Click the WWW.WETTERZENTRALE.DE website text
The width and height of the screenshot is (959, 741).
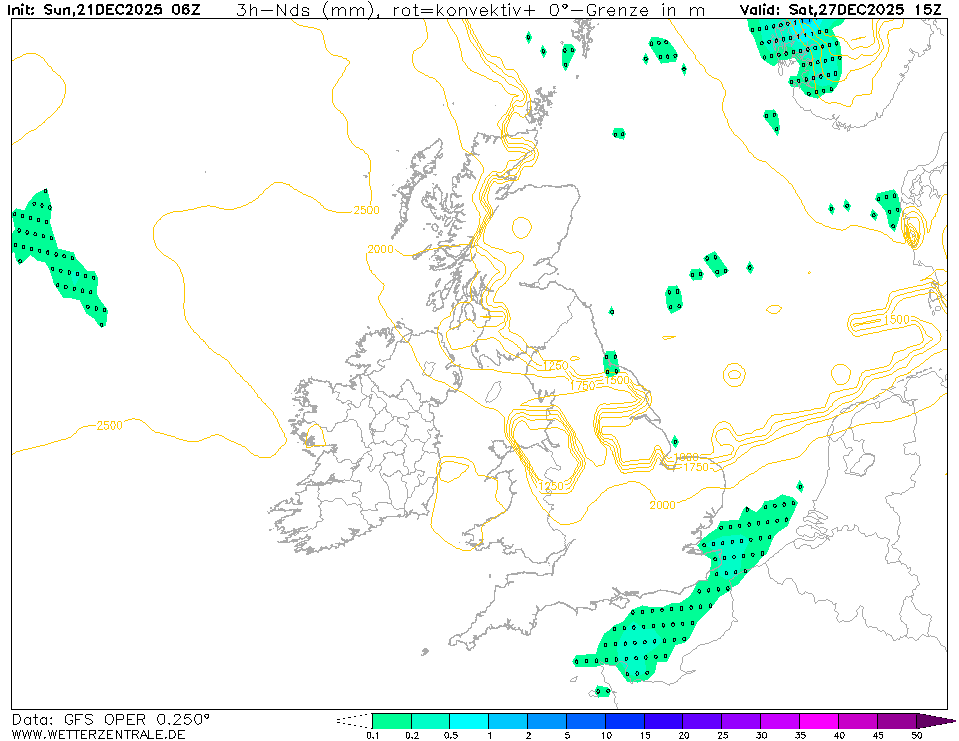click(x=98, y=734)
